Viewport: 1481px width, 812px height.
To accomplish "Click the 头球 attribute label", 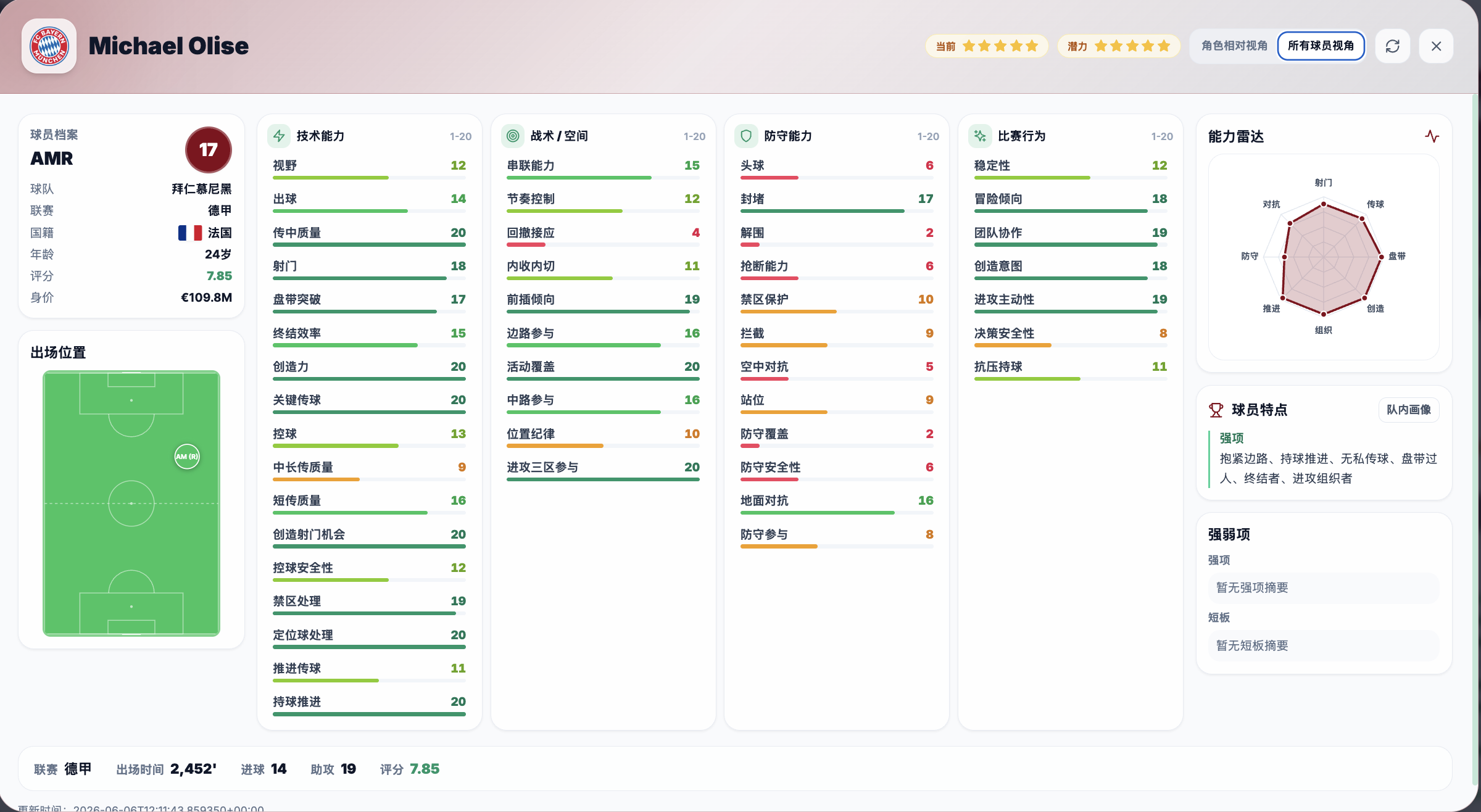I will (752, 165).
